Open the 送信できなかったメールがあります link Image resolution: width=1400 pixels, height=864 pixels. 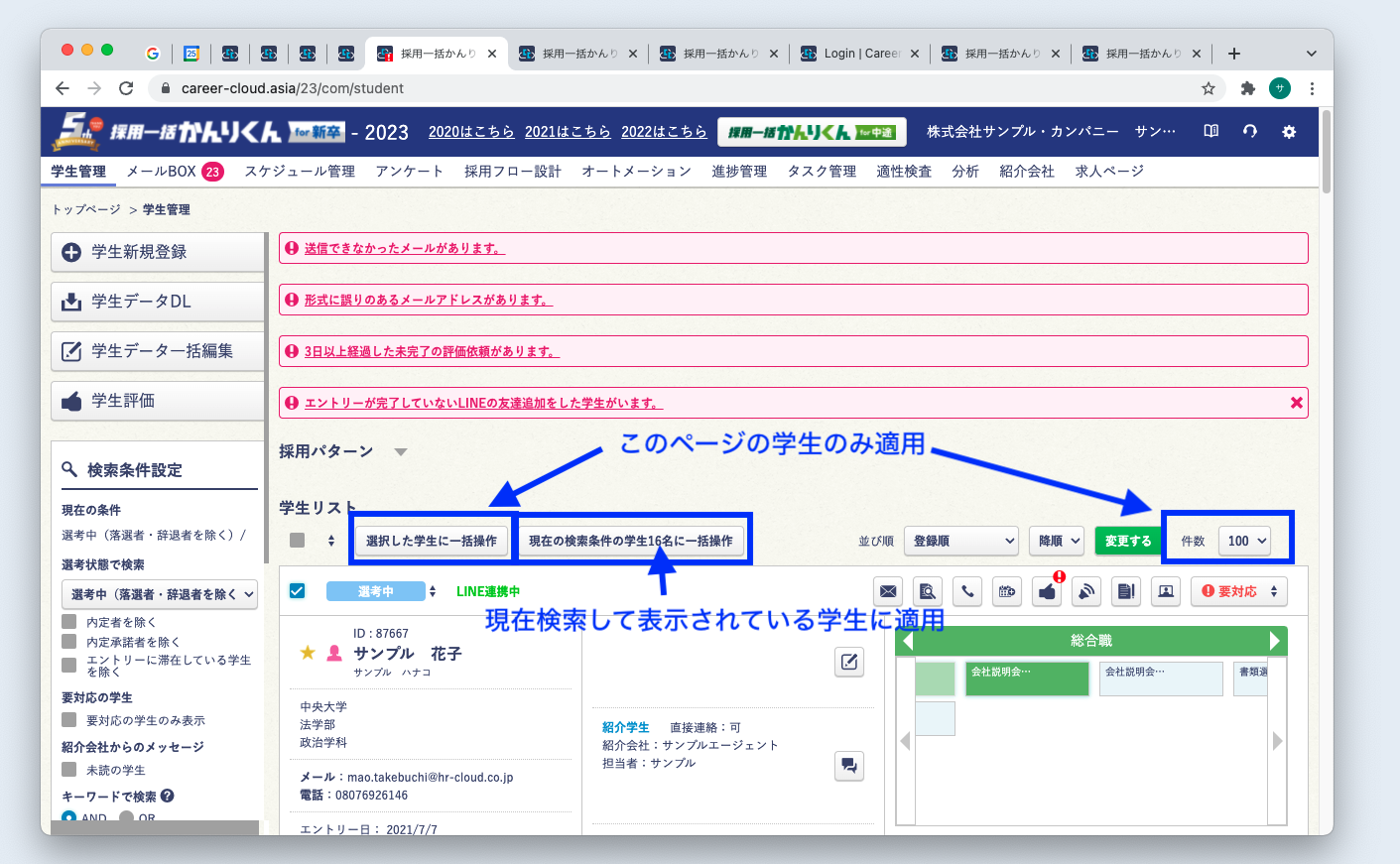pos(404,248)
